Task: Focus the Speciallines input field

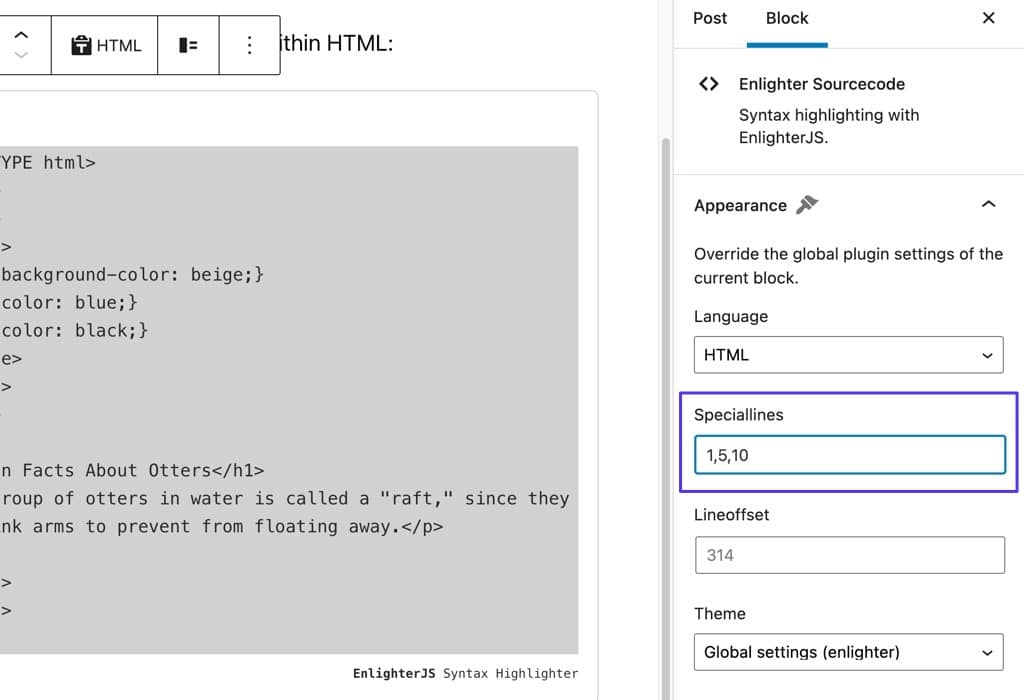Action: point(849,455)
